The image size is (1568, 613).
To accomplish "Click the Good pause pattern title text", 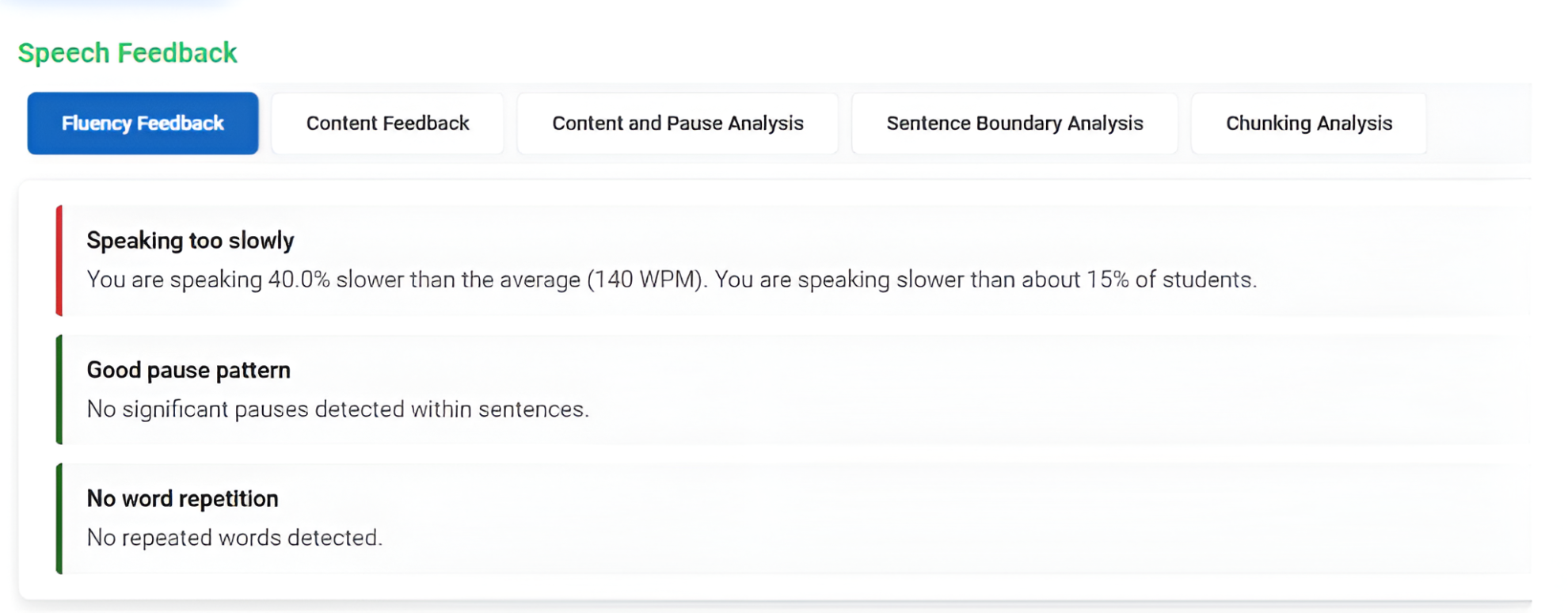I will point(188,369).
